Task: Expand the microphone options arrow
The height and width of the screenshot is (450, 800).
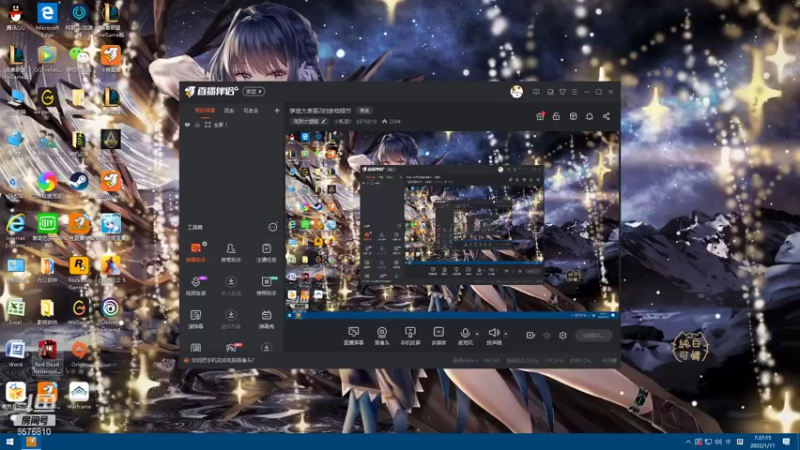Action: [477, 334]
